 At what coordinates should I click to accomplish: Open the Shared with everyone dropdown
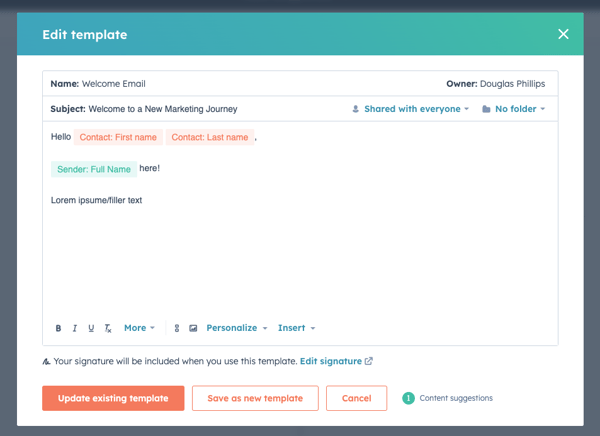[x=416, y=109]
